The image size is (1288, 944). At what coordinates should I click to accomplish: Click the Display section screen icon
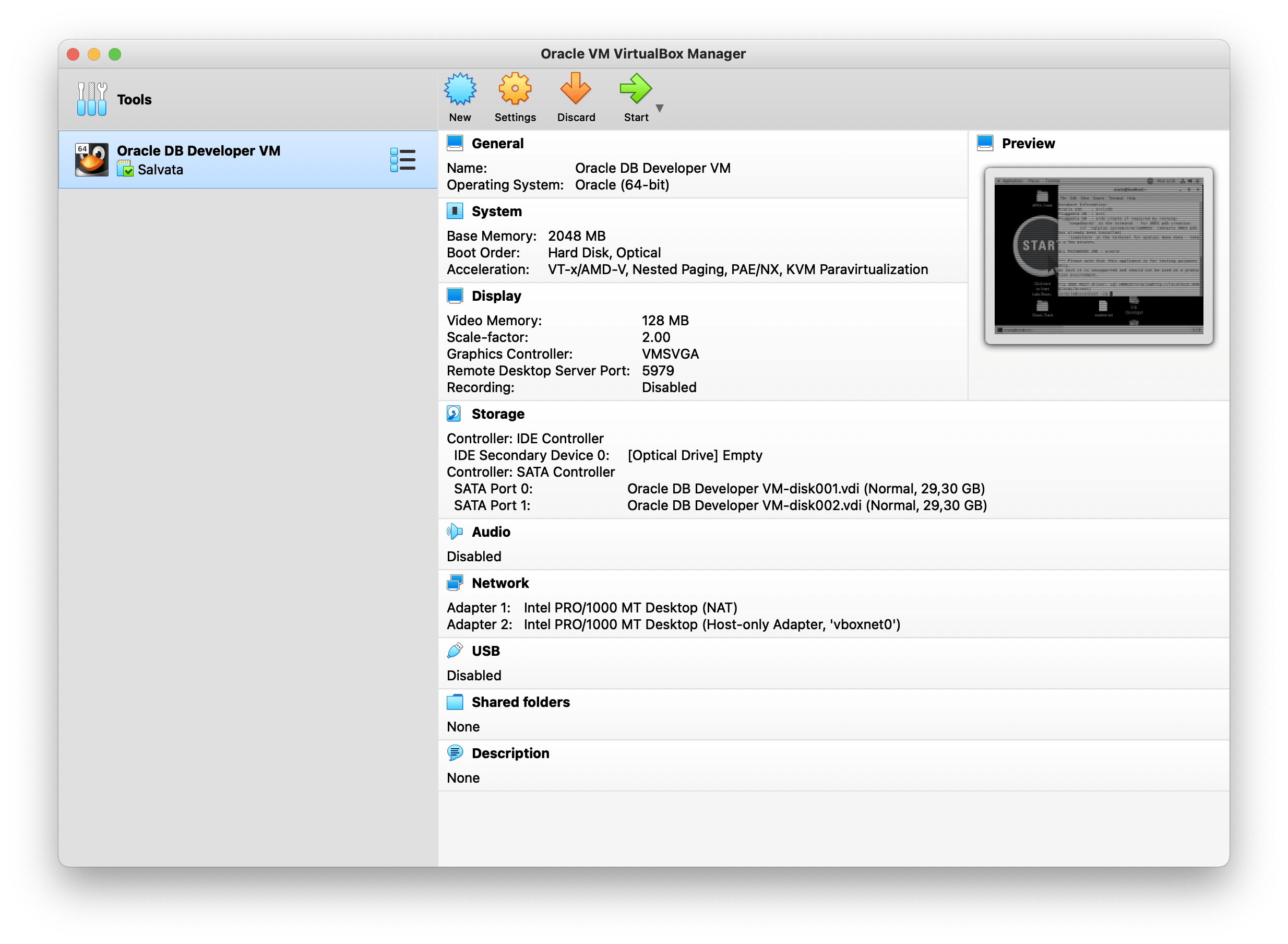tap(455, 296)
